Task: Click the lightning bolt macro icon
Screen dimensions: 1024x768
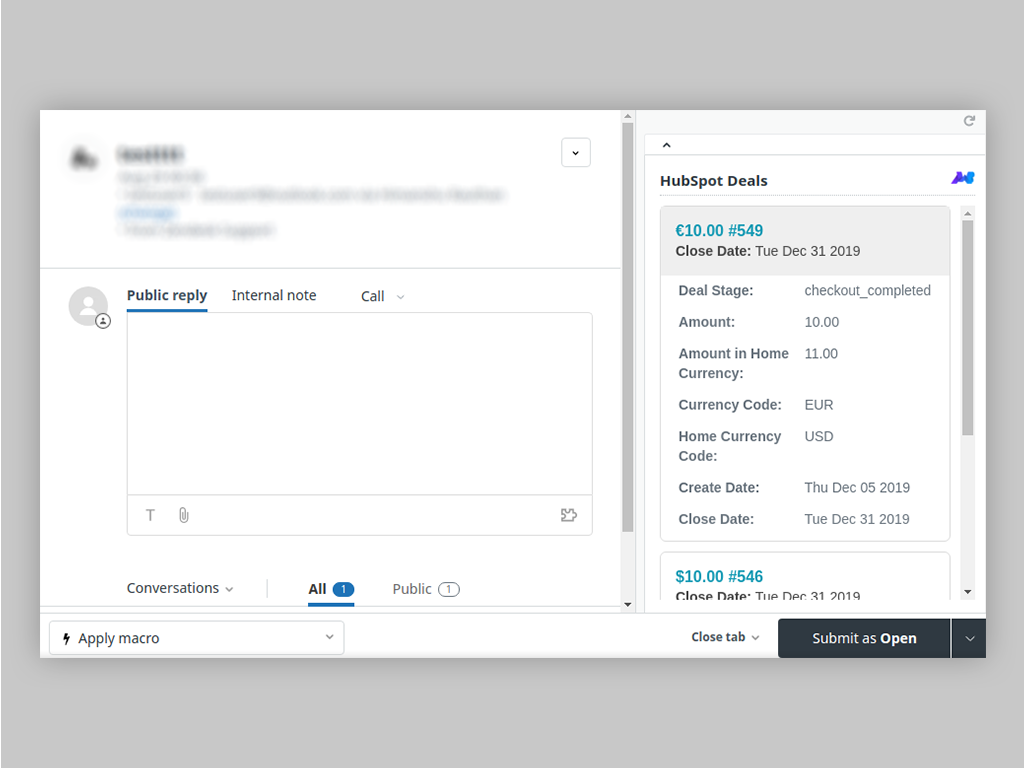Action: click(67, 639)
